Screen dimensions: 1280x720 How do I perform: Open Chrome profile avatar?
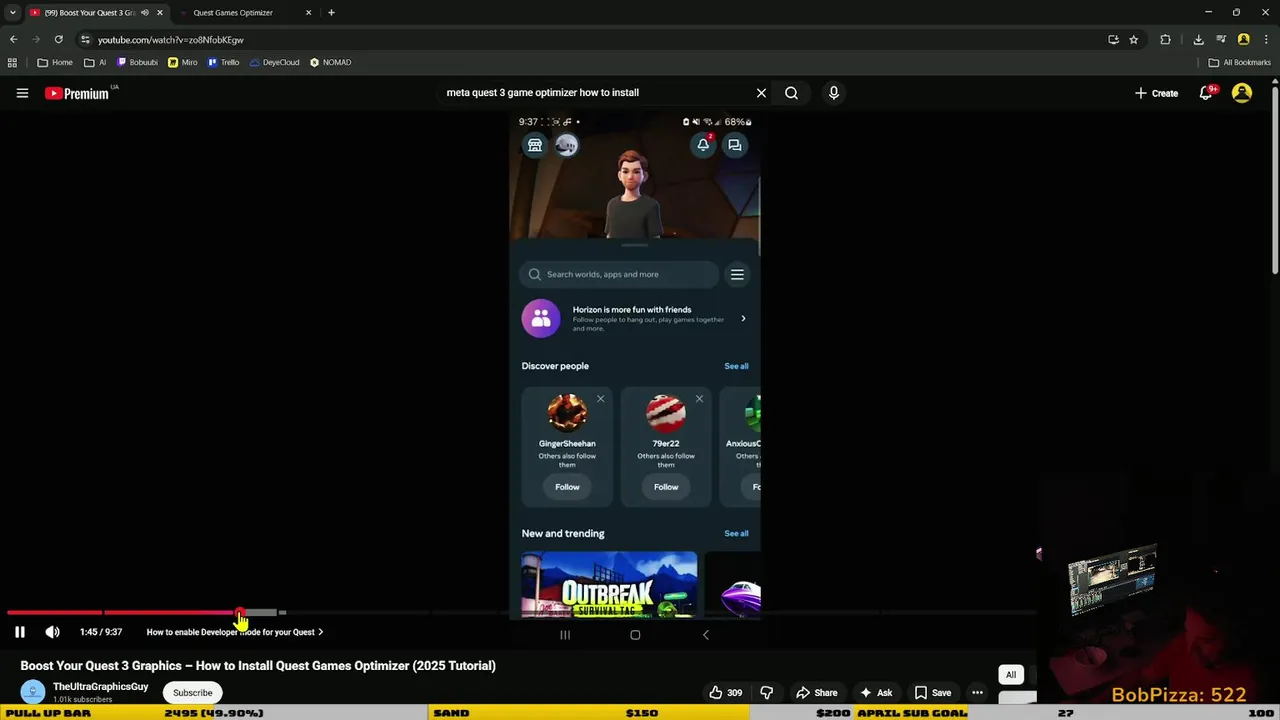(1243, 40)
